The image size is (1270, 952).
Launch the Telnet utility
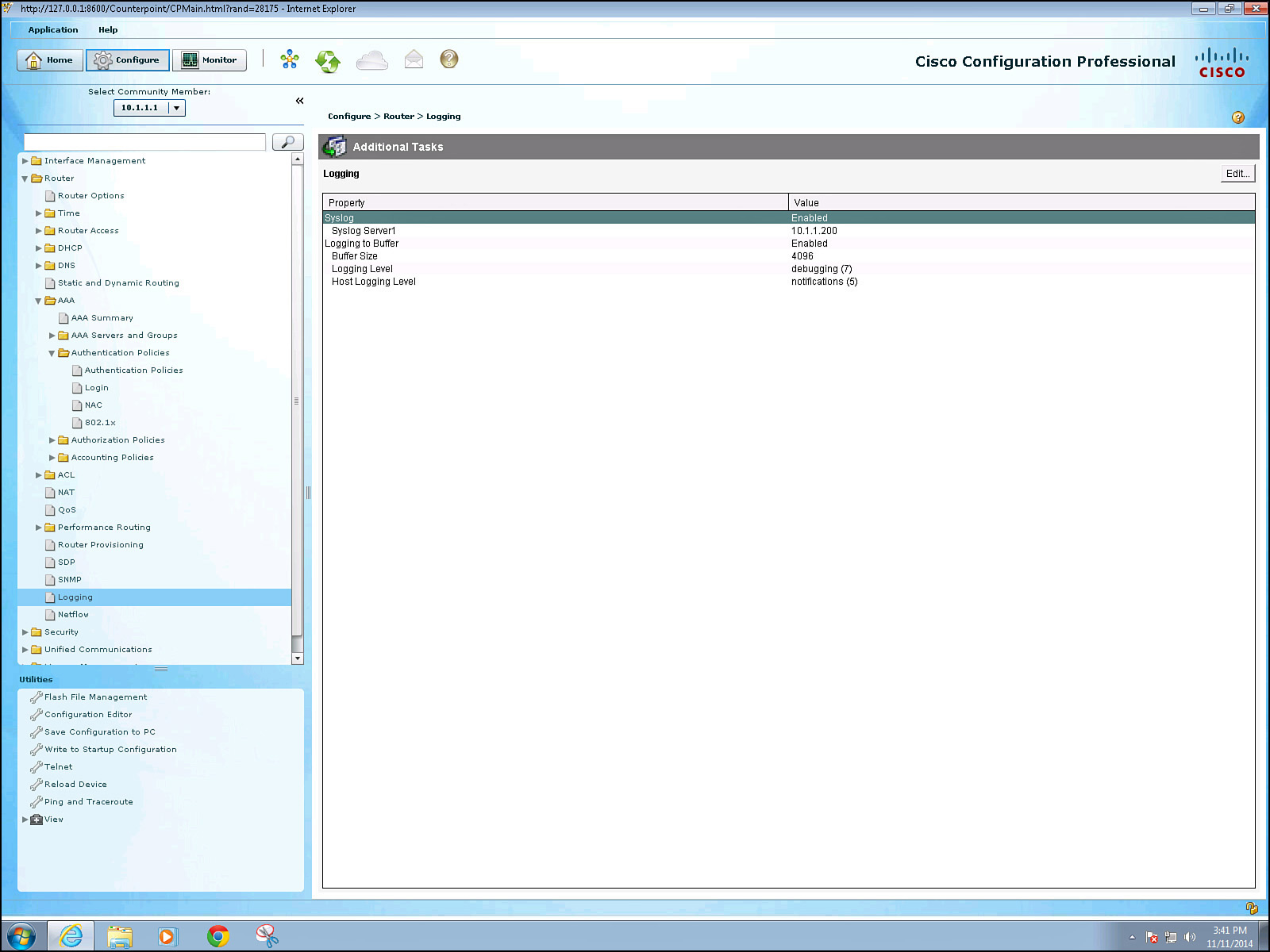tap(58, 767)
